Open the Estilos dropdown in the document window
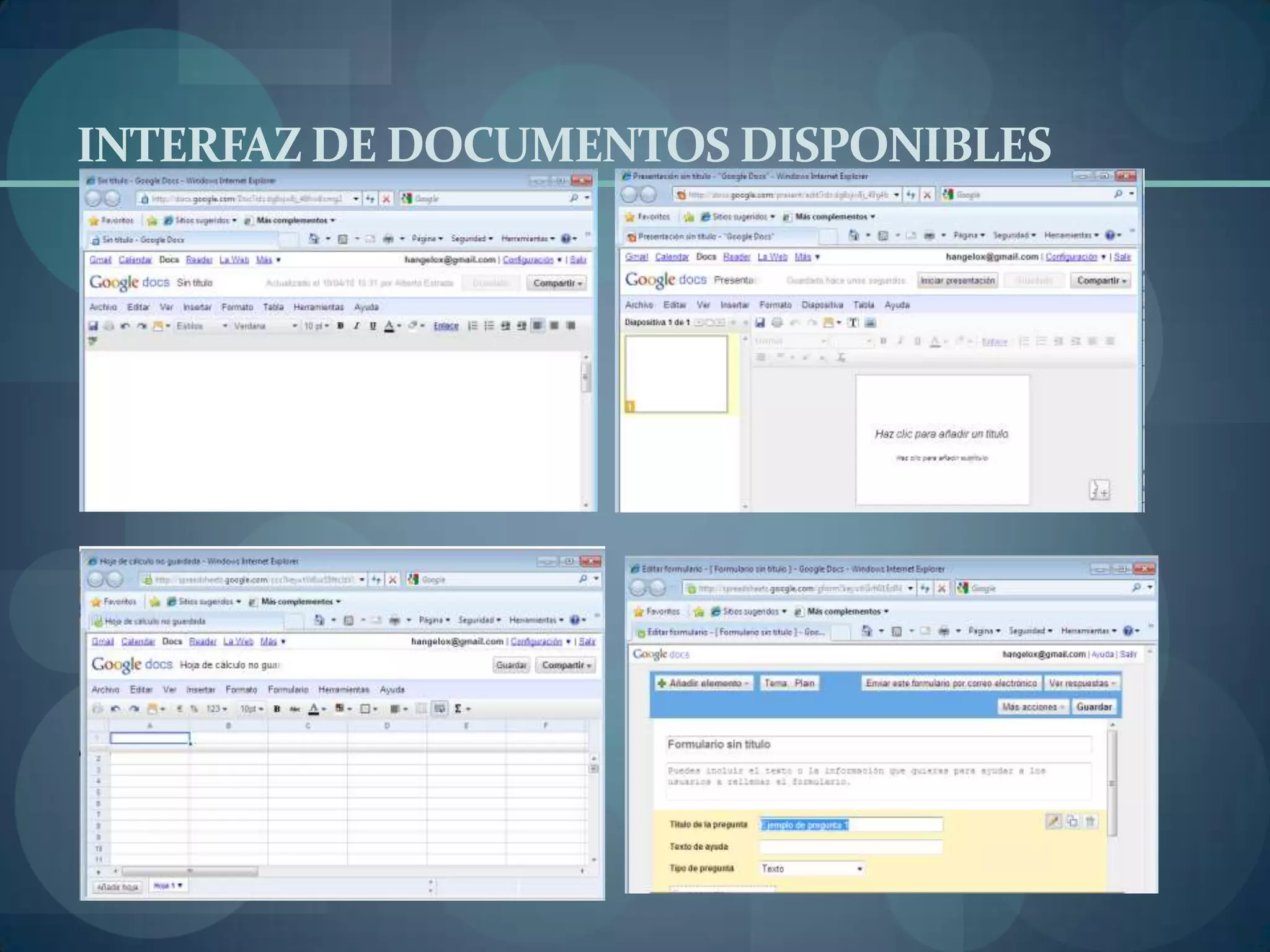Image resolution: width=1270 pixels, height=952 pixels. tap(202, 326)
